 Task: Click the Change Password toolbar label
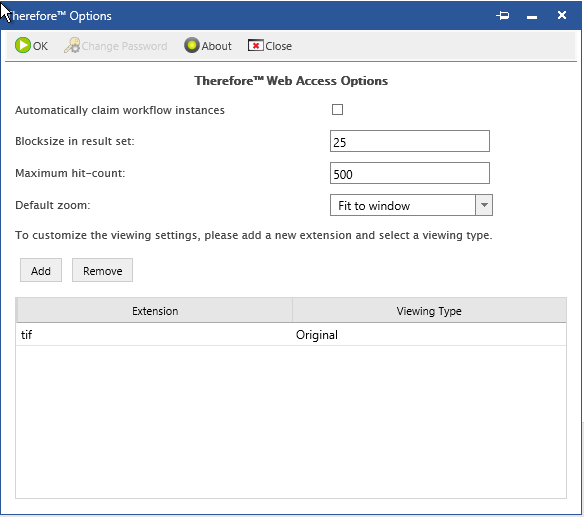124,46
